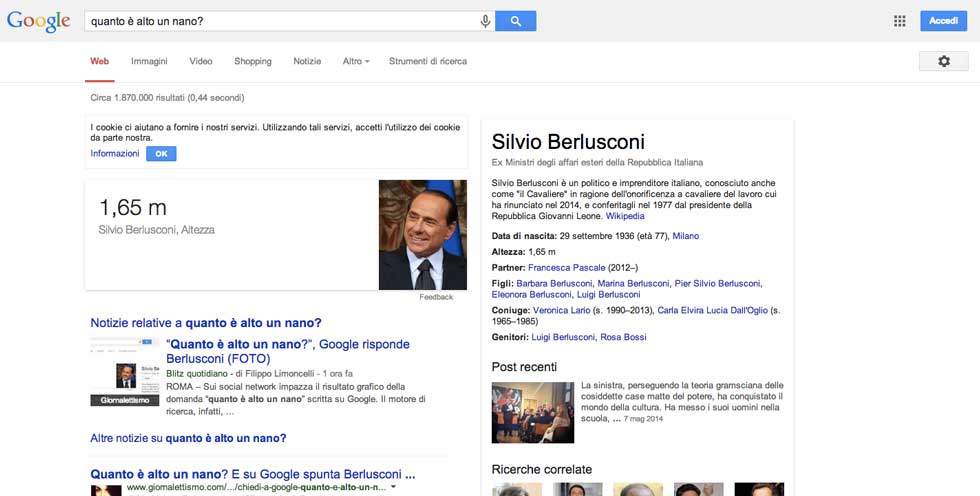Click into the search query input field
This screenshot has width=980, height=496.
click(280, 21)
